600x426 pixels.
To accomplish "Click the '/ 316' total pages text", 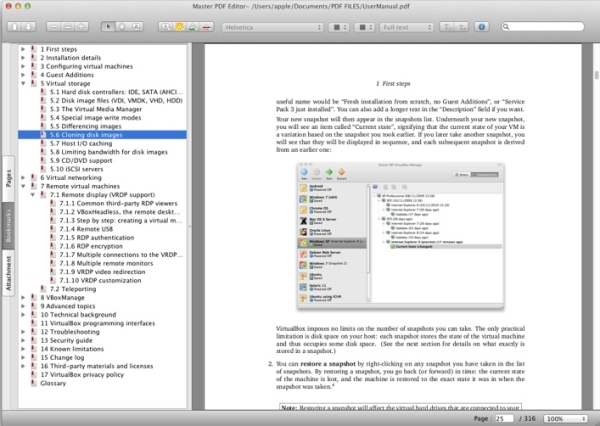I will point(527,419).
